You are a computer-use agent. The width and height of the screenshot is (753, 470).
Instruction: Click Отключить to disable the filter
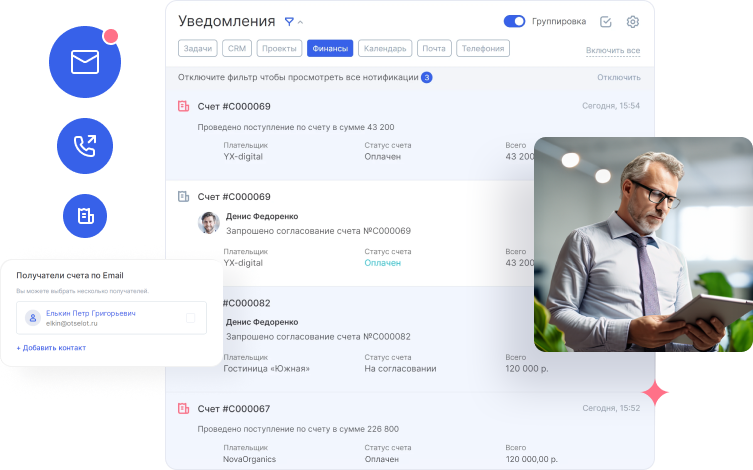[x=618, y=77]
